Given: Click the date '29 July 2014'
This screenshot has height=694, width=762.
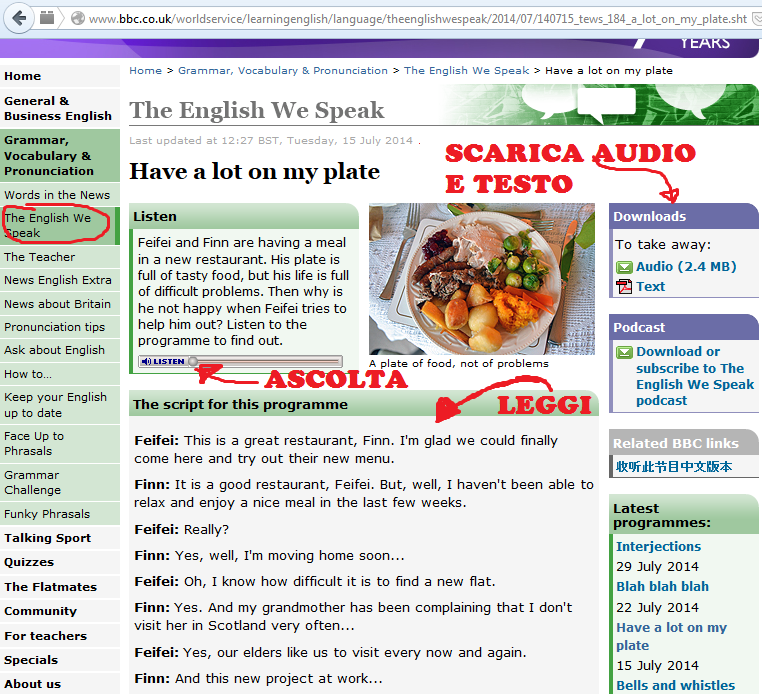Looking at the screenshot, I should tap(657, 567).
